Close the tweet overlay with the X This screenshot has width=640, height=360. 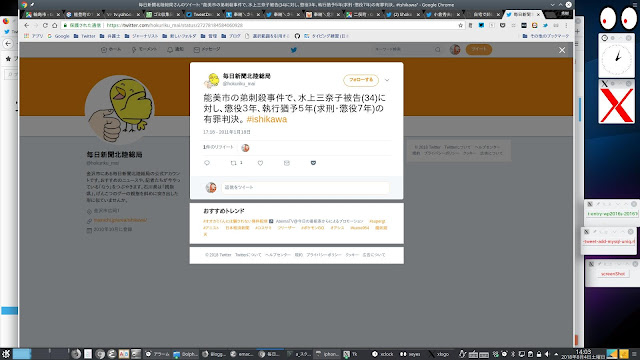pos(562,50)
